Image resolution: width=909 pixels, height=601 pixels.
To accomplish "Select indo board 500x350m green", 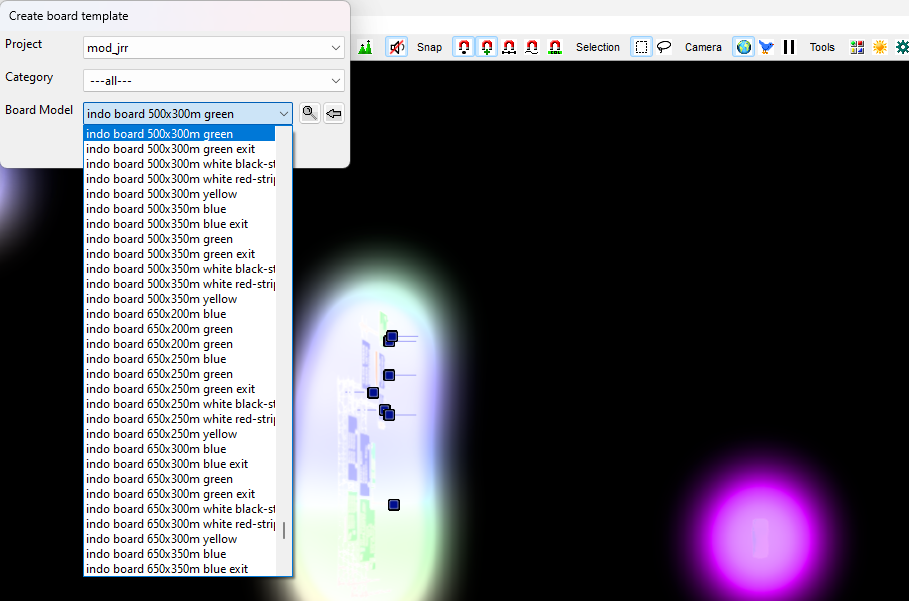I will 180,239.
